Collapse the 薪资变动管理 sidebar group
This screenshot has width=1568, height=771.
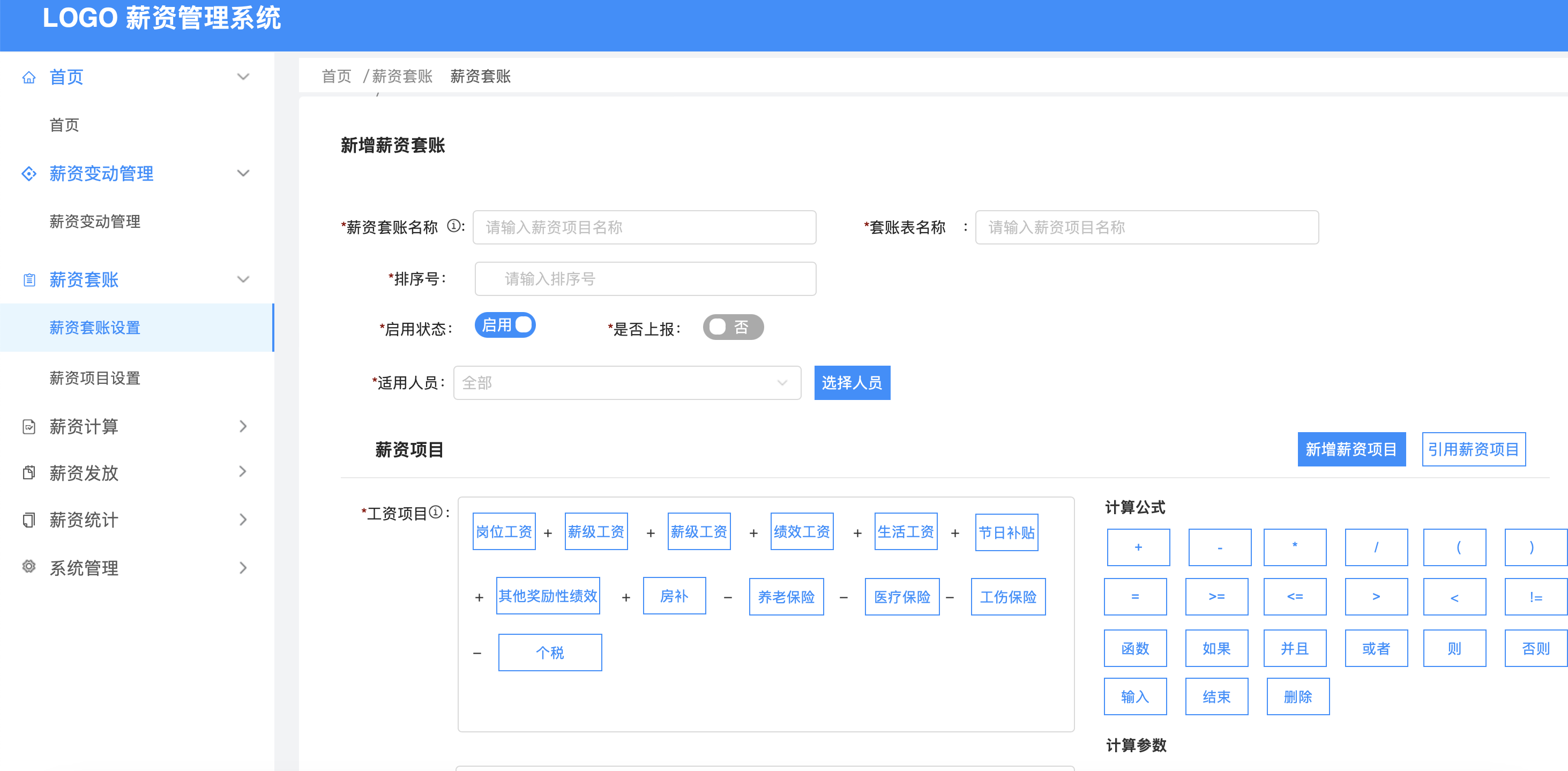click(243, 173)
